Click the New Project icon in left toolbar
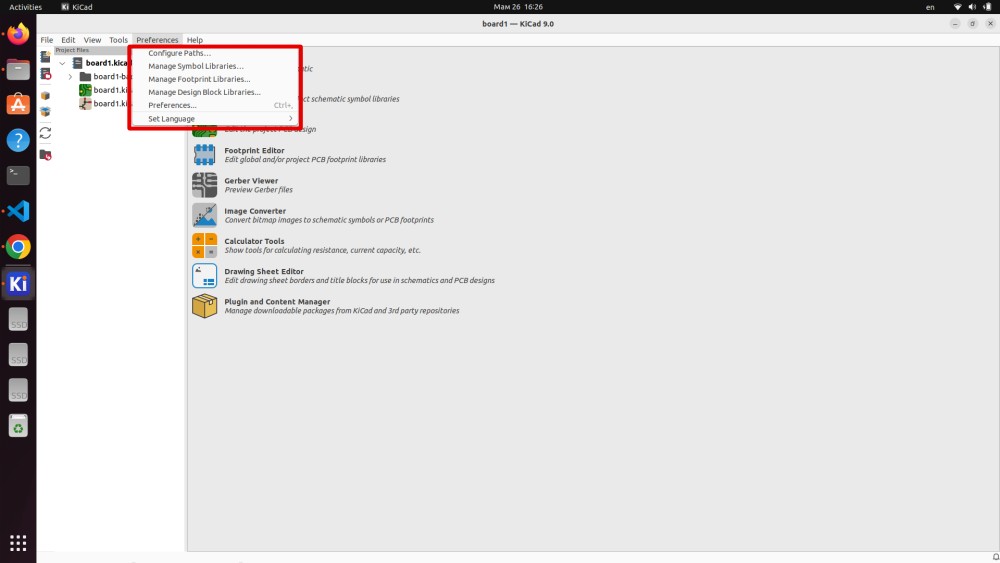 pos(45,57)
